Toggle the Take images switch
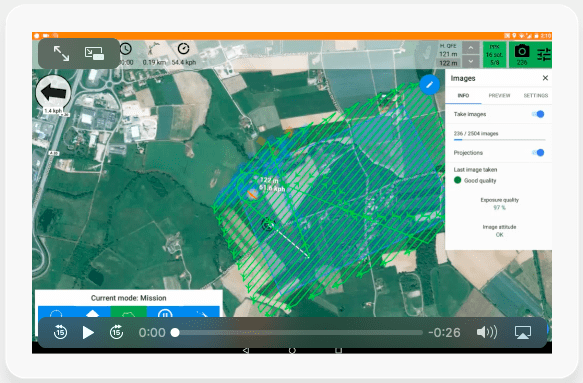This screenshot has width=583, height=383. [538, 114]
